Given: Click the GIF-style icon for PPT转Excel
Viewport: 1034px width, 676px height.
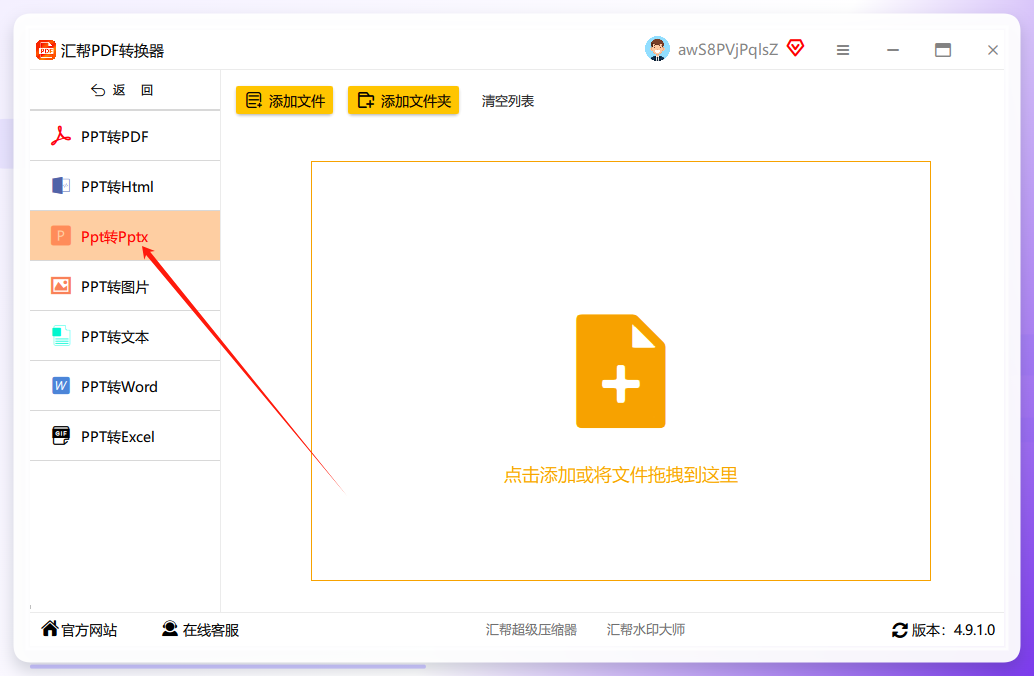Looking at the screenshot, I should coord(61,435).
